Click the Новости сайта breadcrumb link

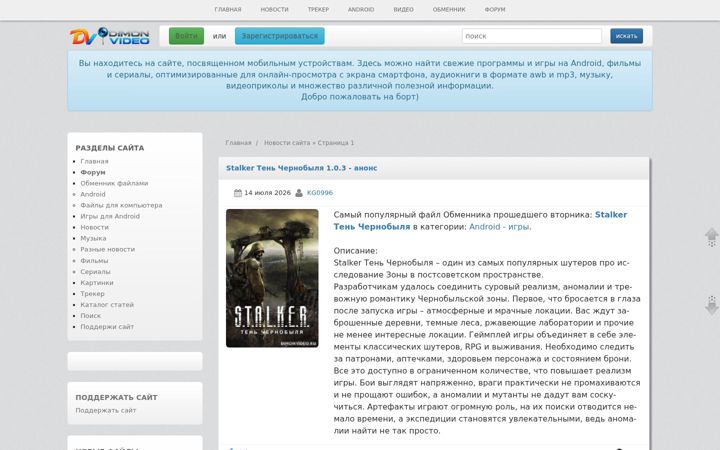pyautogui.click(x=287, y=143)
